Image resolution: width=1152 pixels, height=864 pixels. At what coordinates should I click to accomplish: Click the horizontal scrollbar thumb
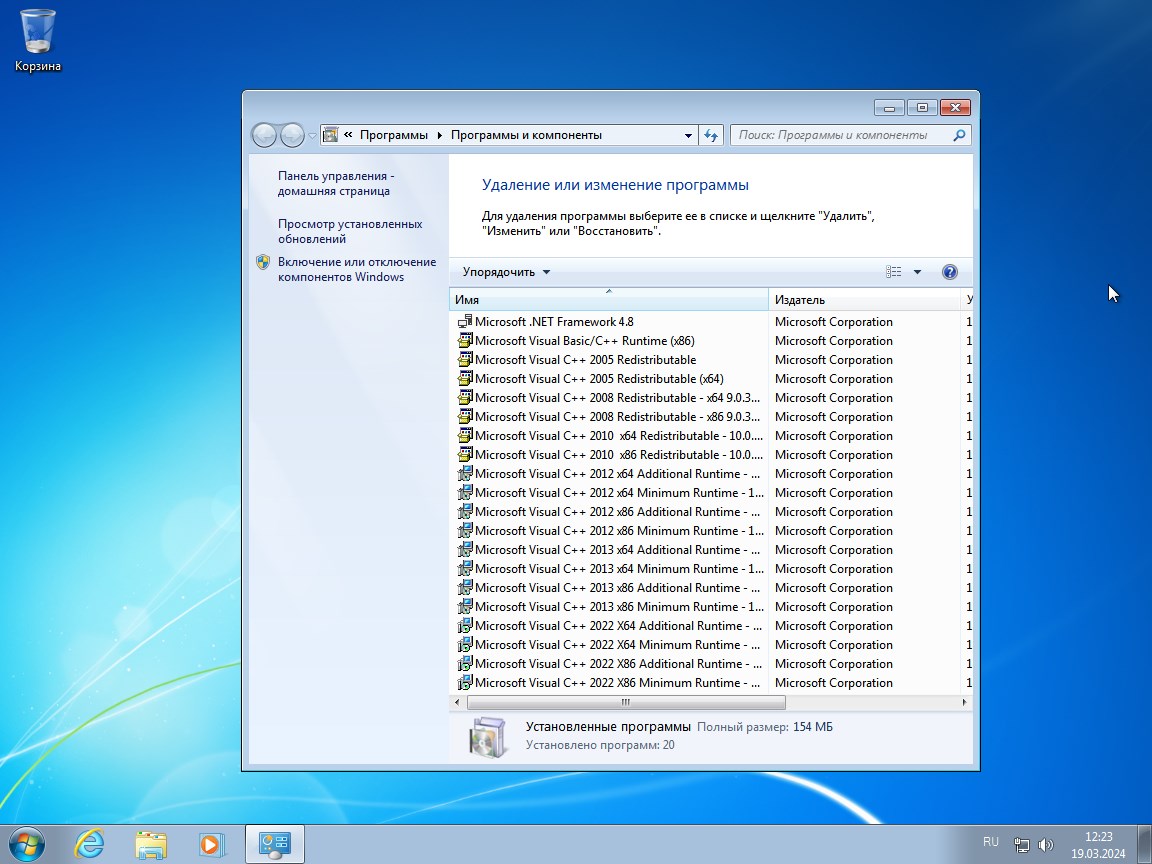626,702
